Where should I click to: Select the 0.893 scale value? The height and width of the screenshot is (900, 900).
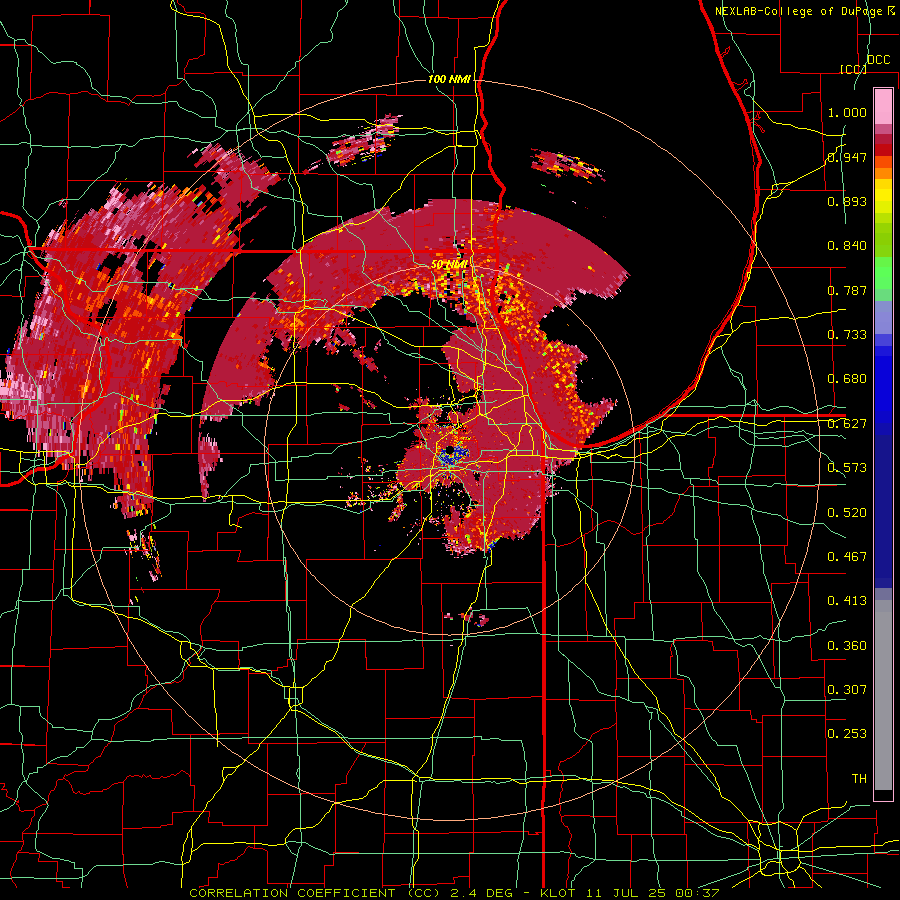847,201
